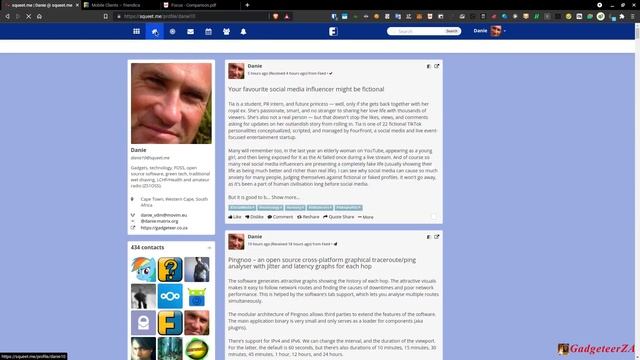Viewport: 640px width, 360px height.
Task: Open the gadgeteer.co.za homepage link
Action: (164, 228)
